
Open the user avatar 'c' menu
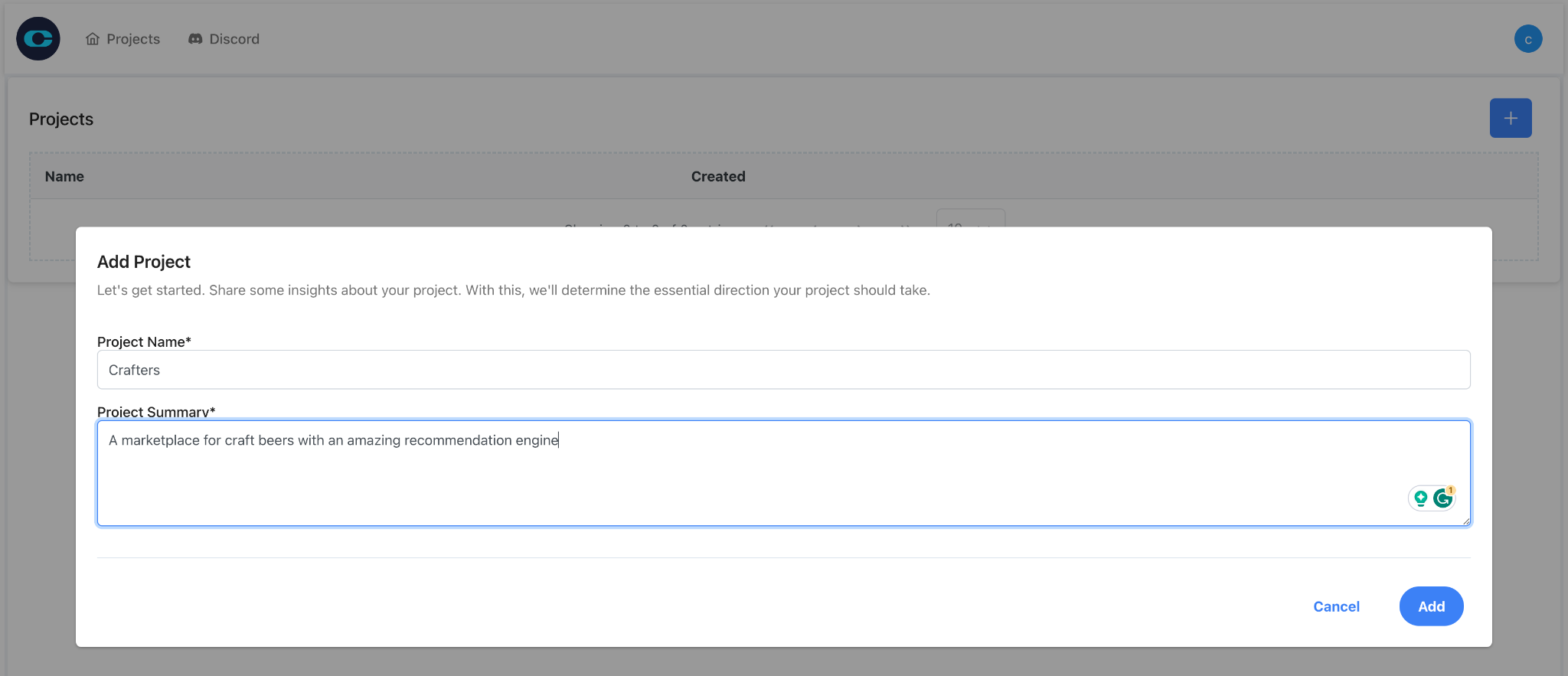click(1527, 39)
